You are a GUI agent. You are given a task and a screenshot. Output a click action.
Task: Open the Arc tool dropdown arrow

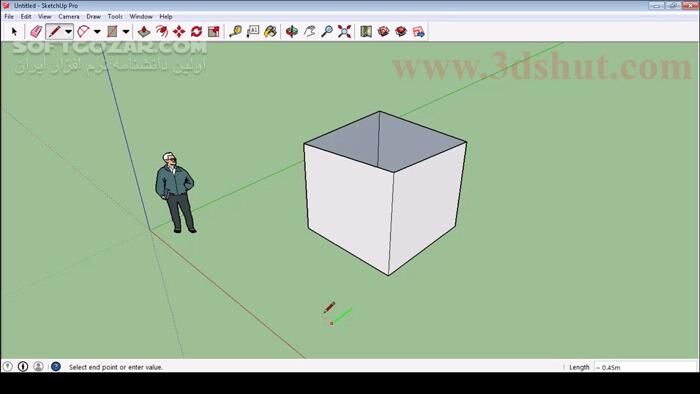coord(97,32)
